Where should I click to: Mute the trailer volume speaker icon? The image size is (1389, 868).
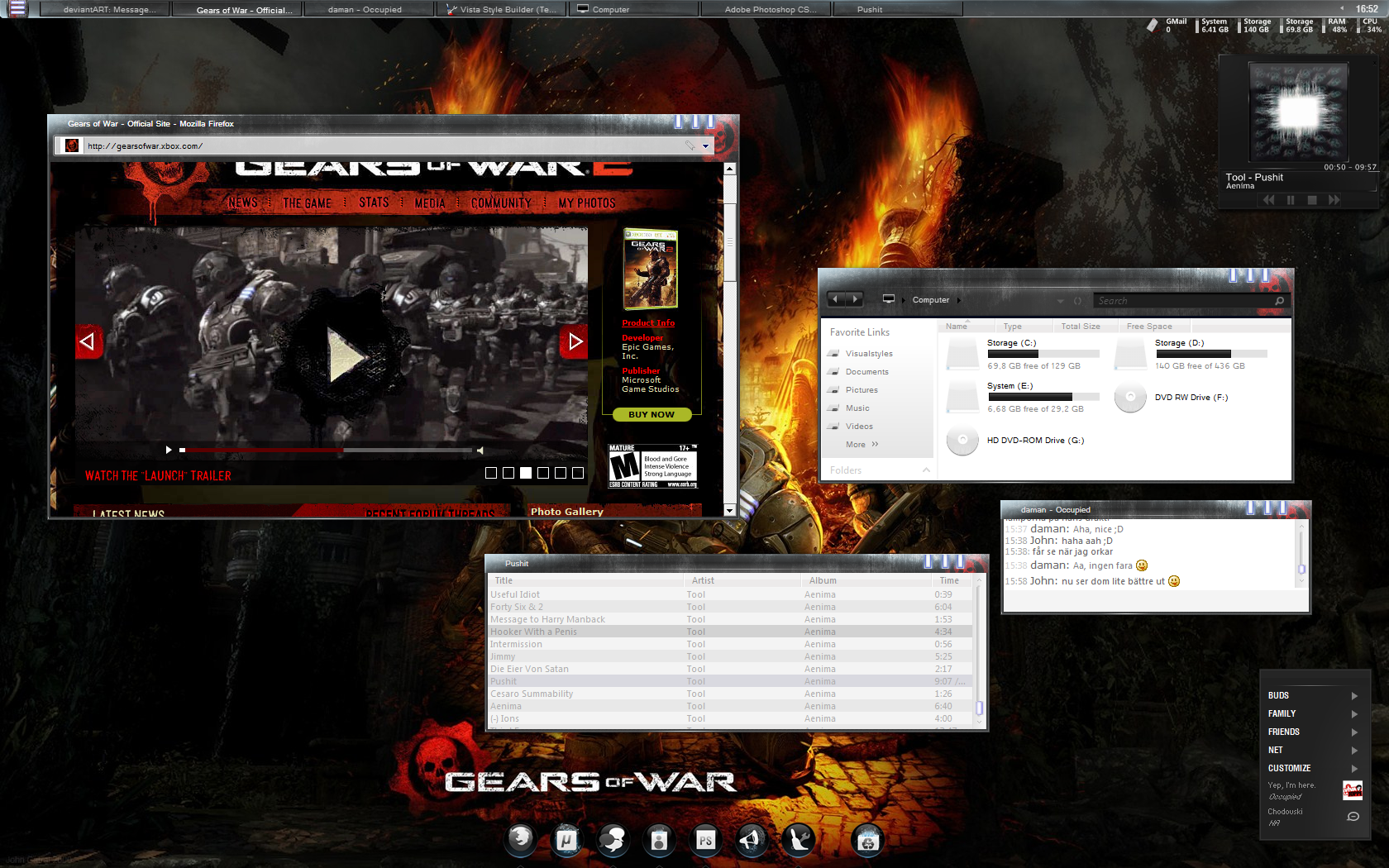pos(480,451)
